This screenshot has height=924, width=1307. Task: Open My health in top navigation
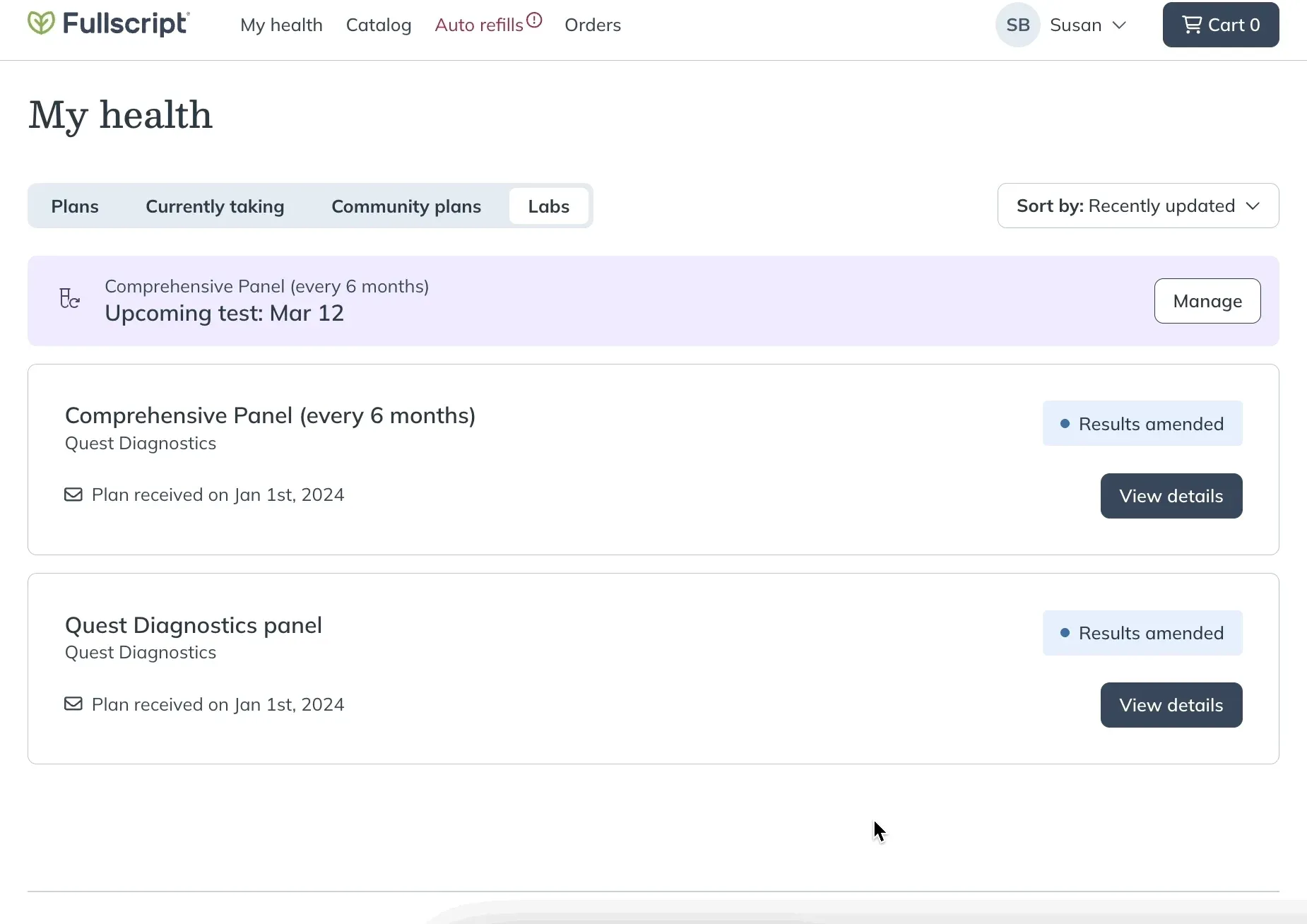coord(281,25)
